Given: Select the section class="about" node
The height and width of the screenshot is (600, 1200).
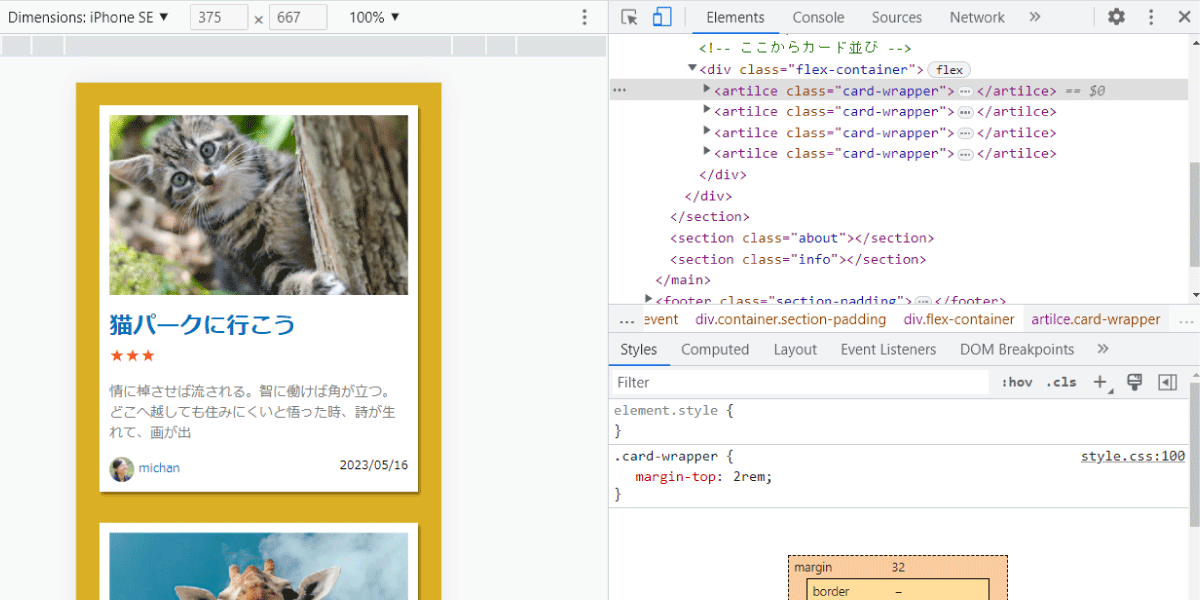Looking at the screenshot, I should coord(802,238).
